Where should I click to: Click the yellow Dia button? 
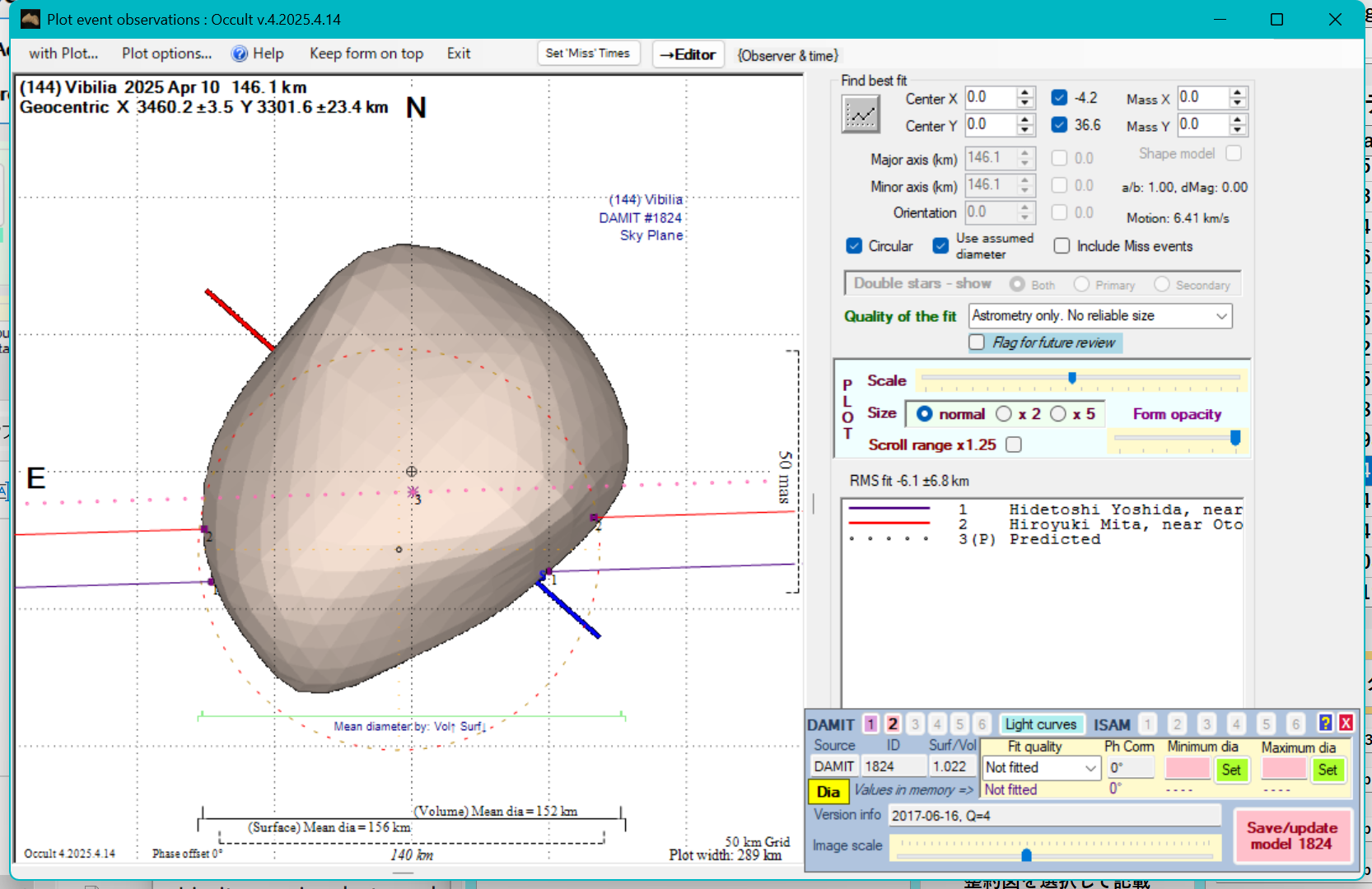pyautogui.click(x=828, y=791)
